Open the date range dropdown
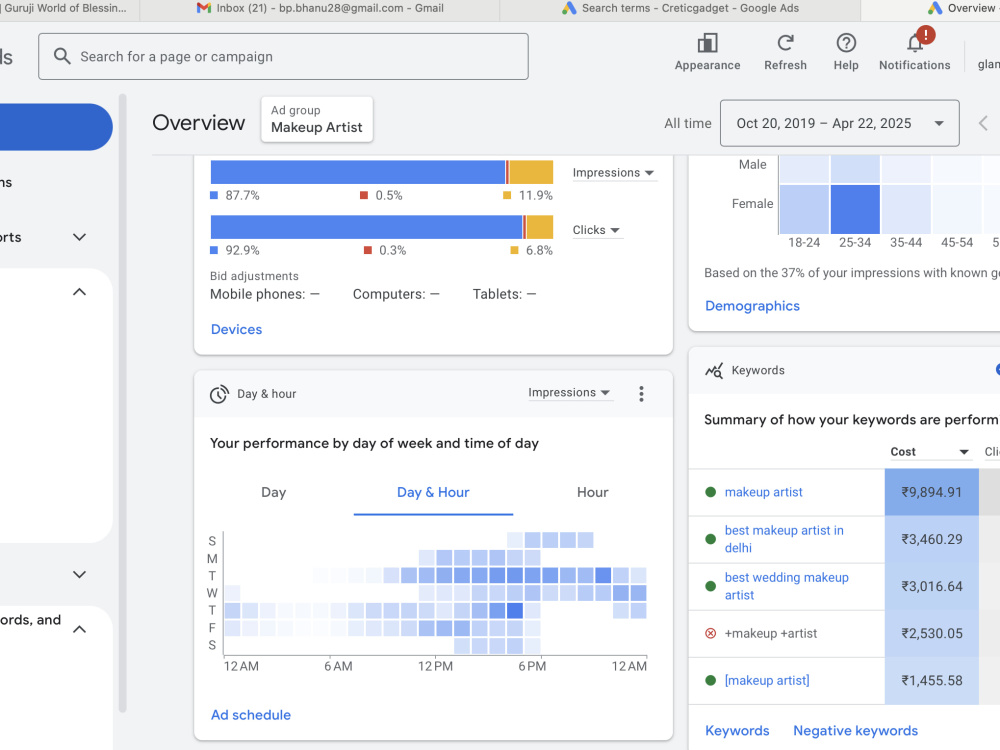1000x750 pixels. click(839, 123)
